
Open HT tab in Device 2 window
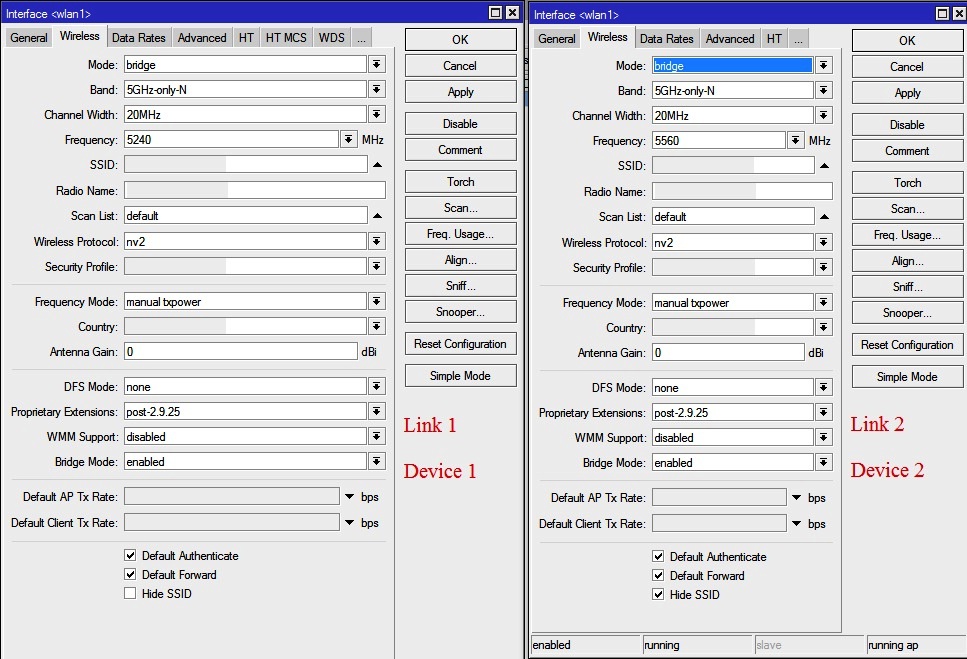tap(774, 39)
